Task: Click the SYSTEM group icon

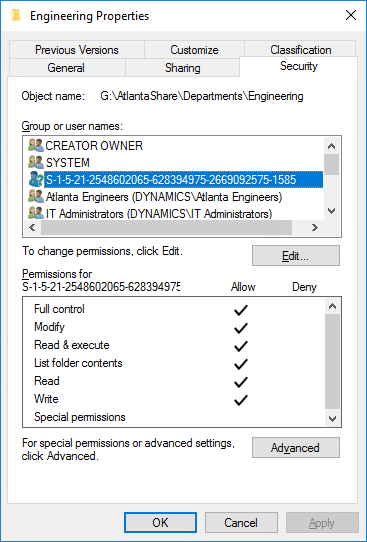Action: pyautogui.click(x=36, y=162)
